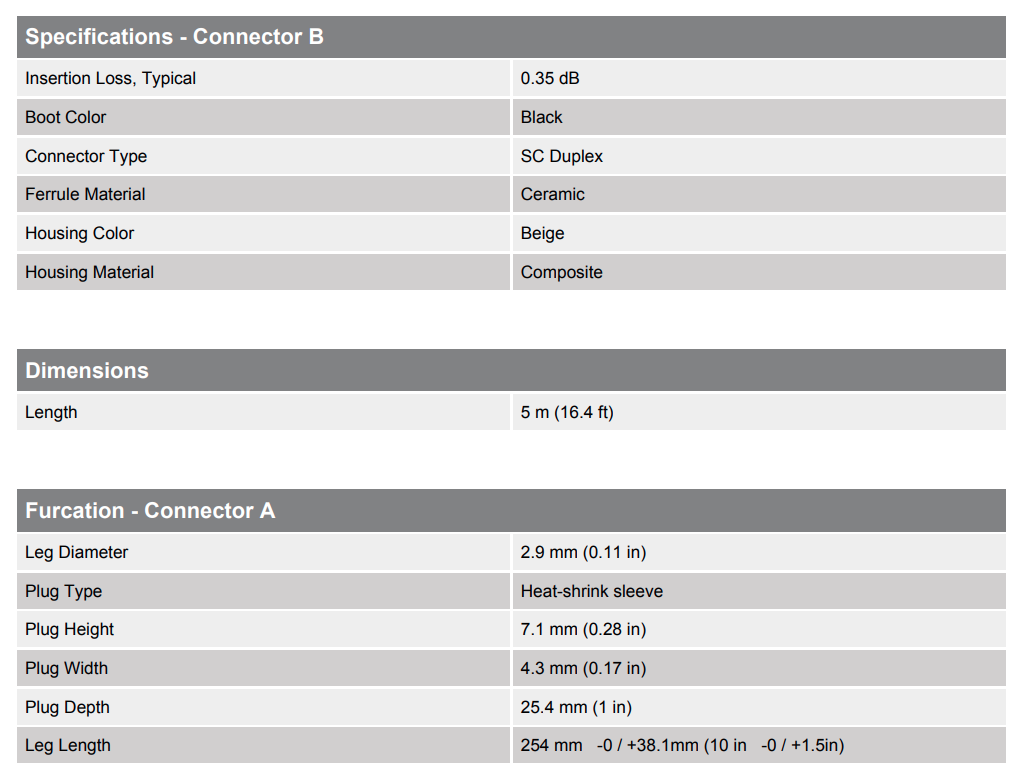Click the Heat-shrink sleeve value
The height and width of the screenshot is (782, 1027).
tap(591, 591)
